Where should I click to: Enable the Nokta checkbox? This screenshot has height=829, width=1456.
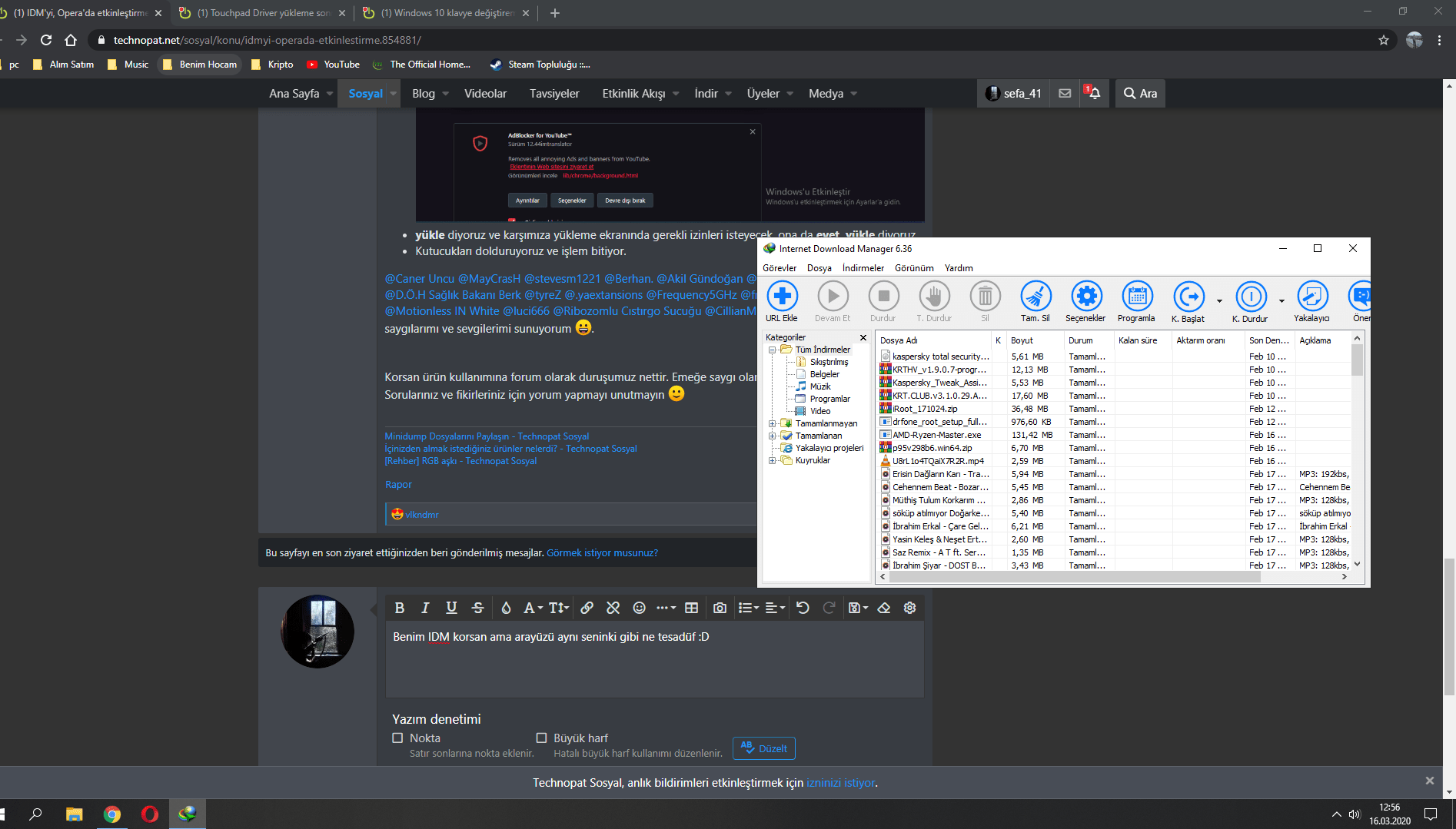(x=397, y=738)
